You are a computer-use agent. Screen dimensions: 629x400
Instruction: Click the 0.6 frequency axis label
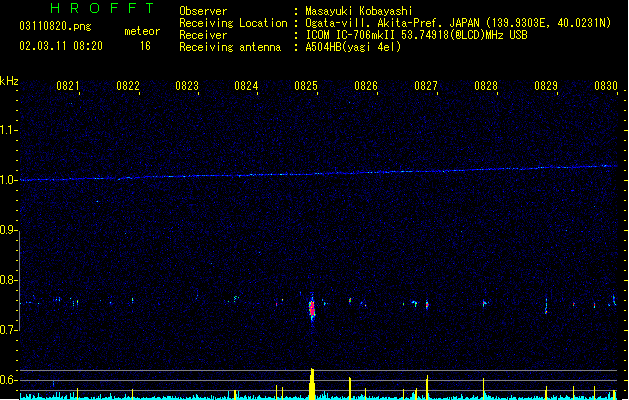click(8, 380)
